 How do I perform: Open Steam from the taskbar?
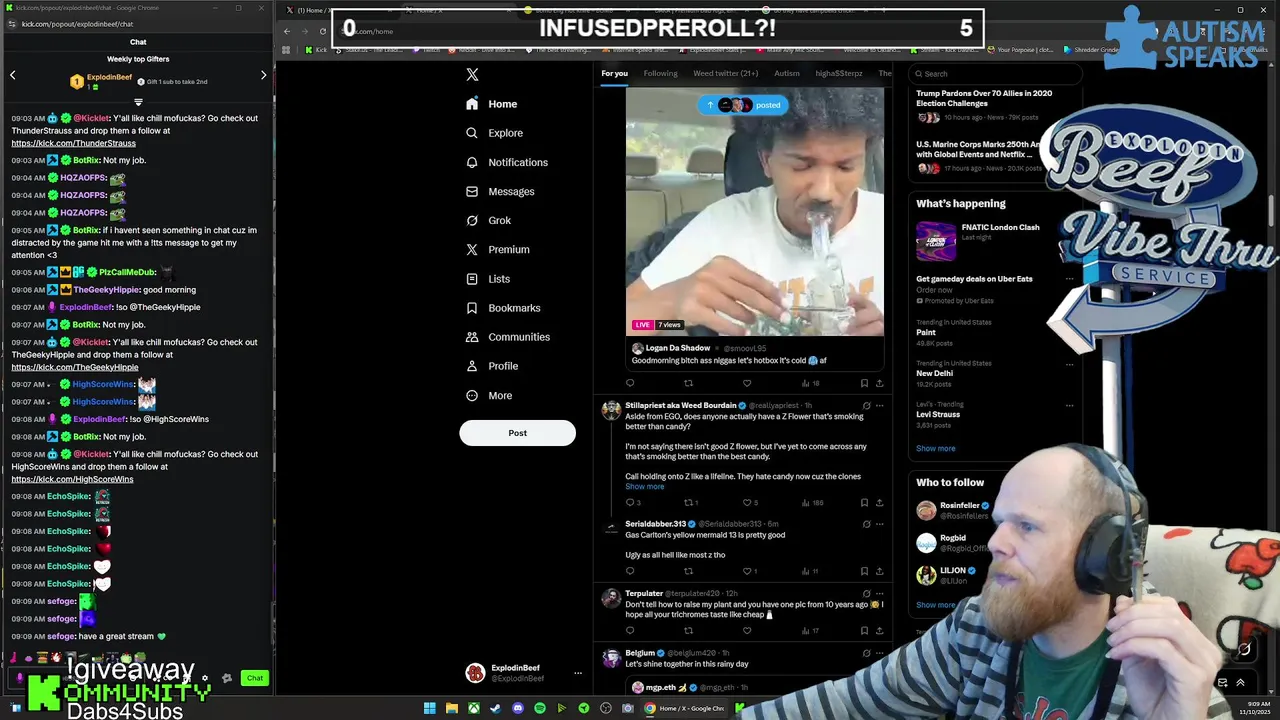tap(495, 708)
